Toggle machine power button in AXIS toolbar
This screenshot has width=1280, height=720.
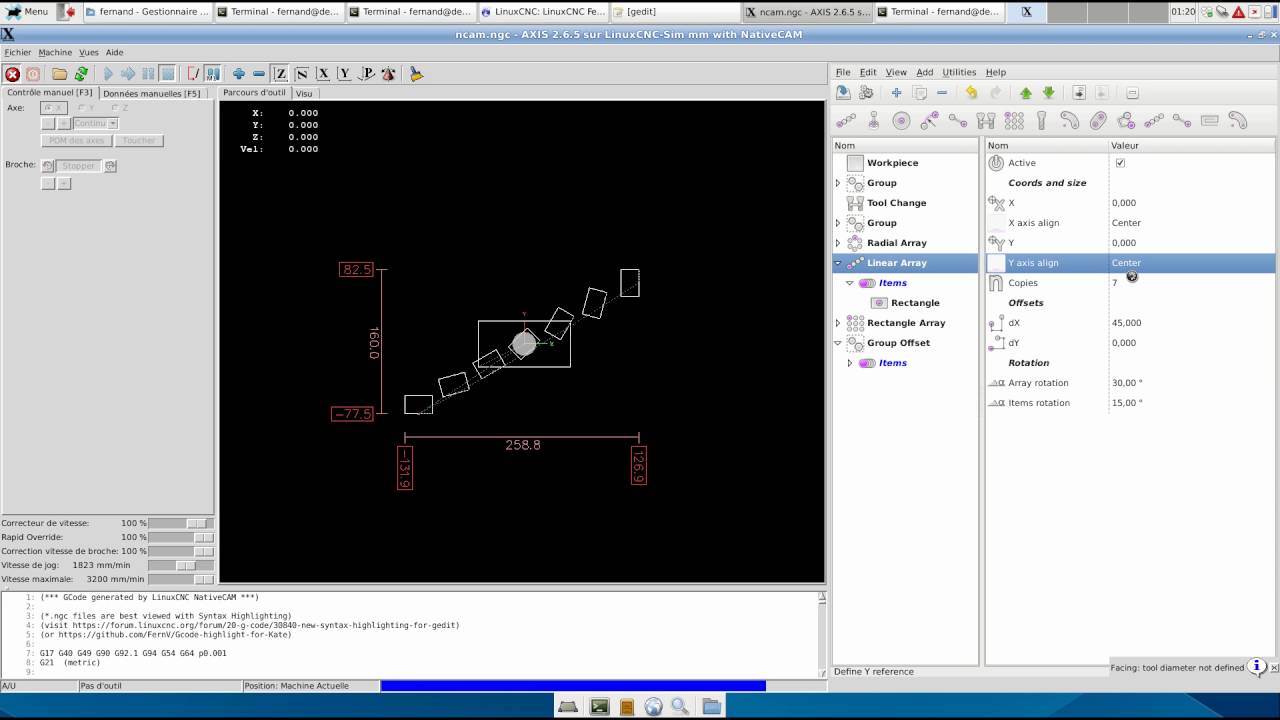tap(33, 74)
